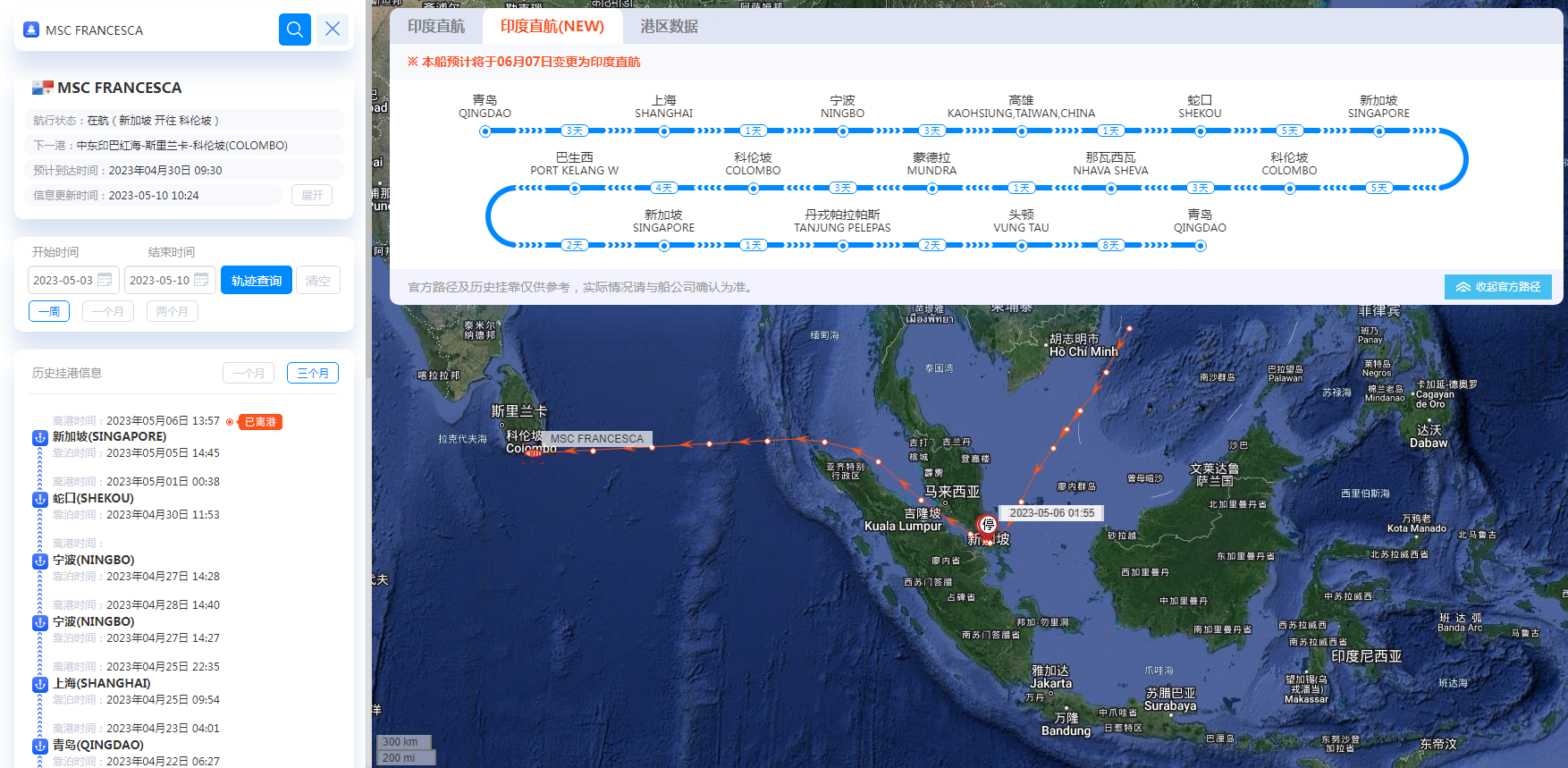
Task: Click the end date field 2023-05-10
Action: click(170, 280)
